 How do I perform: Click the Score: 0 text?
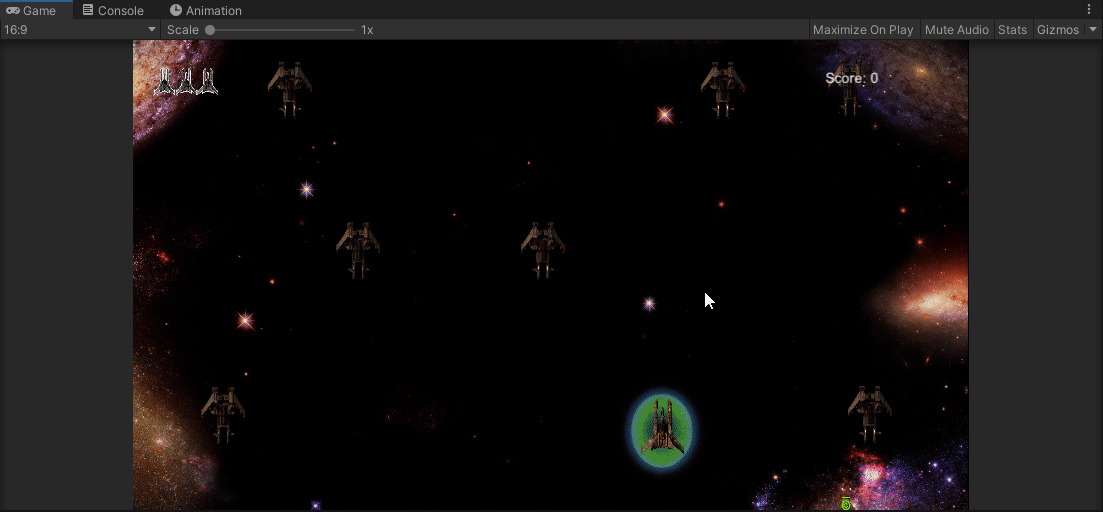point(852,78)
